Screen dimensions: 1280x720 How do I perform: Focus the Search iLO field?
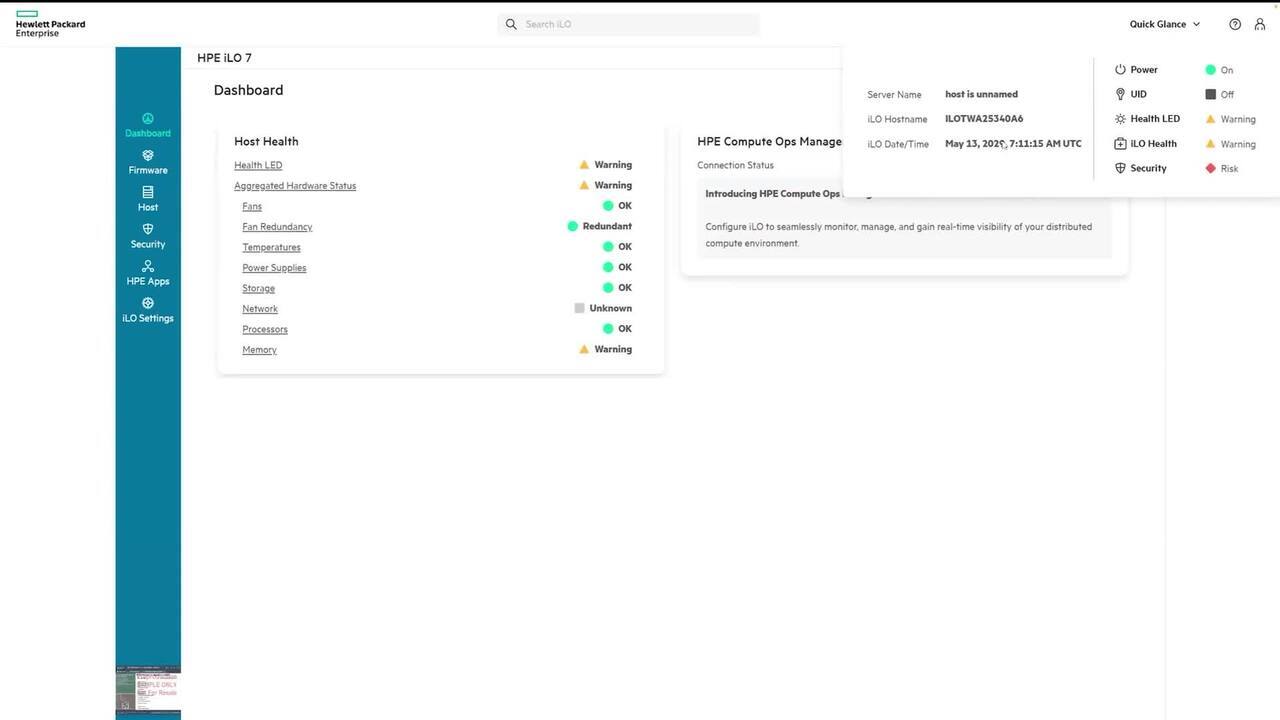point(628,24)
